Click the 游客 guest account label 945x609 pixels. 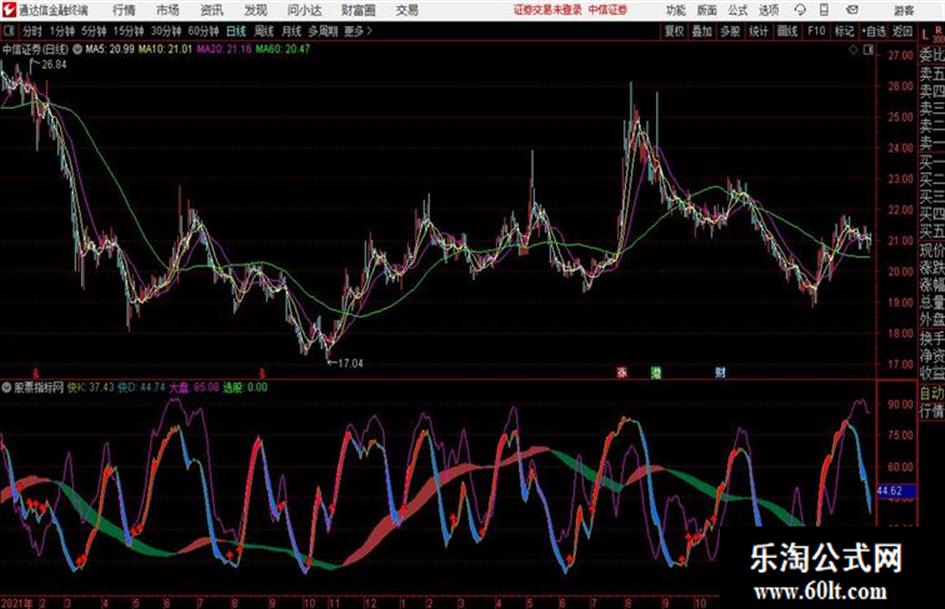tap(904, 10)
